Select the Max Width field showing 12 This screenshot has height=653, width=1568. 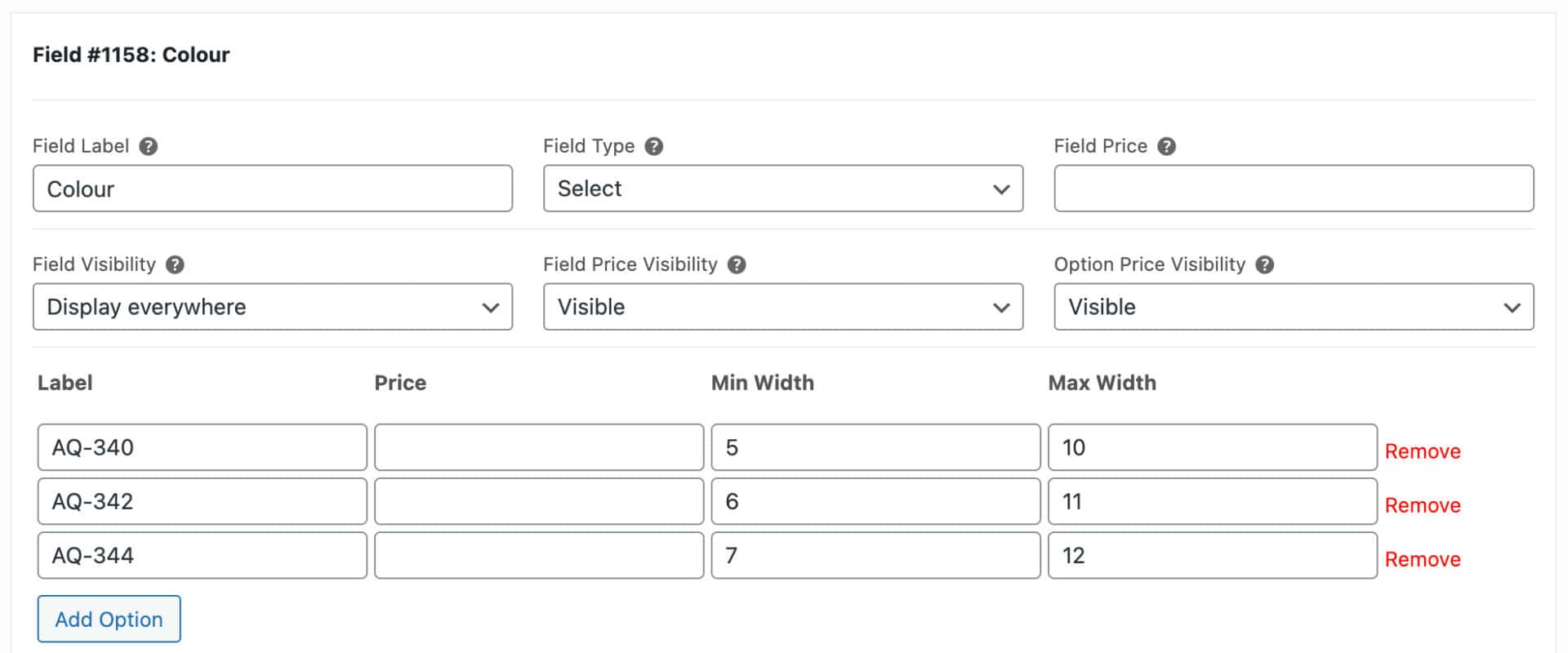[x=1212, y=555]
